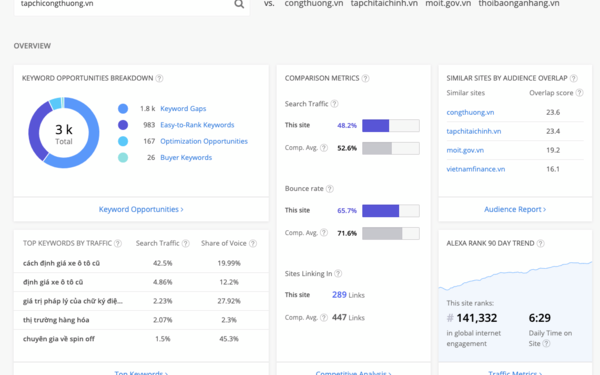
Task: Open help icon beside Bounce rate
Action: [x=329, y=189]
